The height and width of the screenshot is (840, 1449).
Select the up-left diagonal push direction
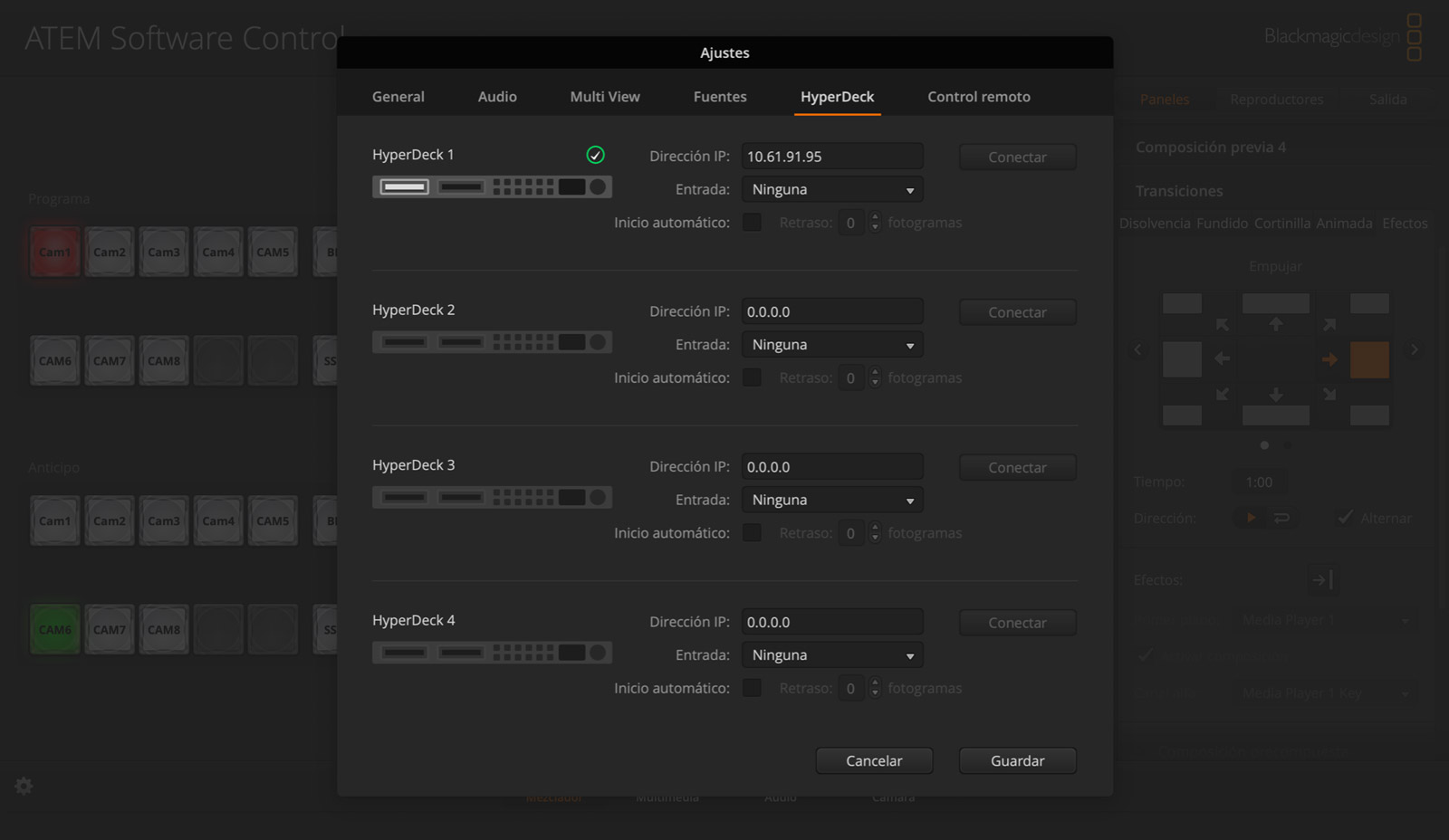tap(1223, 324)
